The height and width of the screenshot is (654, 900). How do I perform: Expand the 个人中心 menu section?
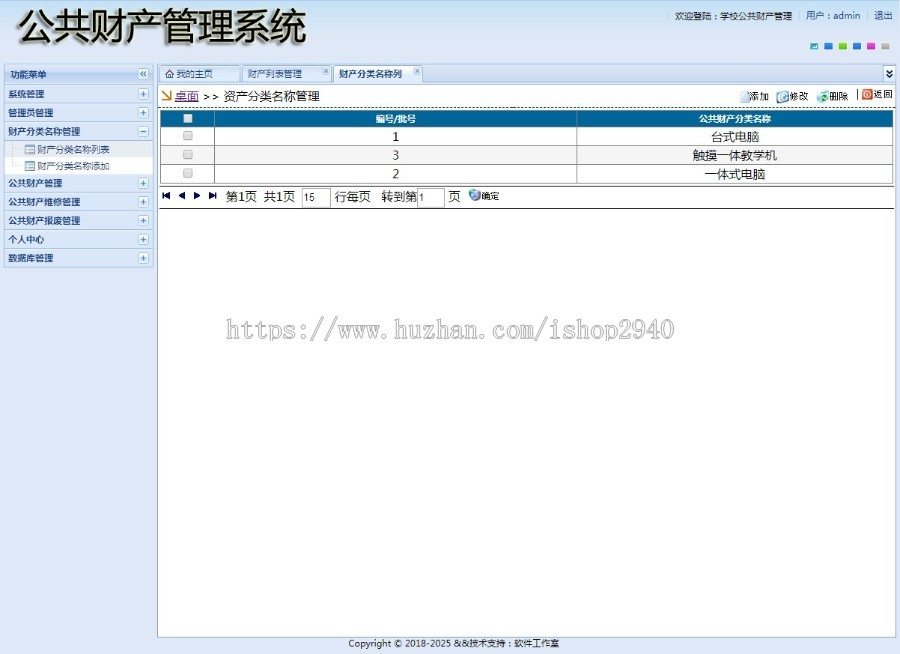[143, 239]
